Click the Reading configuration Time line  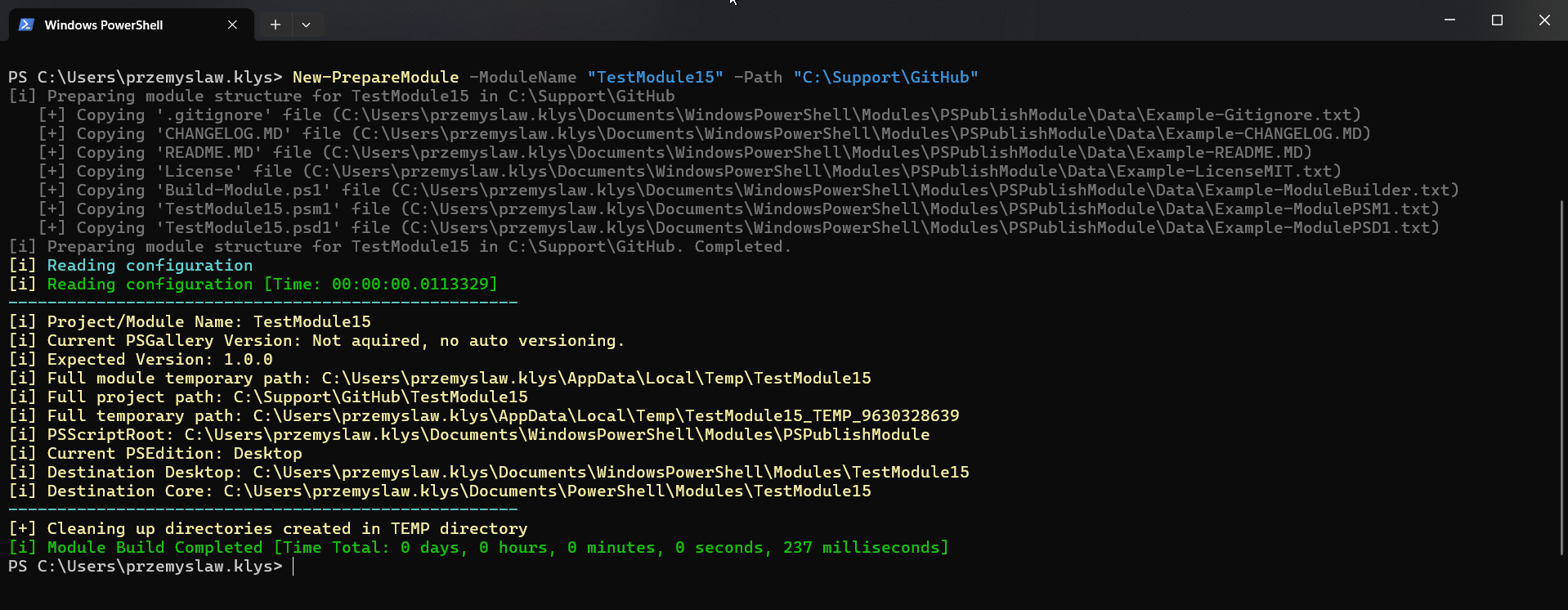pos(253,284)
